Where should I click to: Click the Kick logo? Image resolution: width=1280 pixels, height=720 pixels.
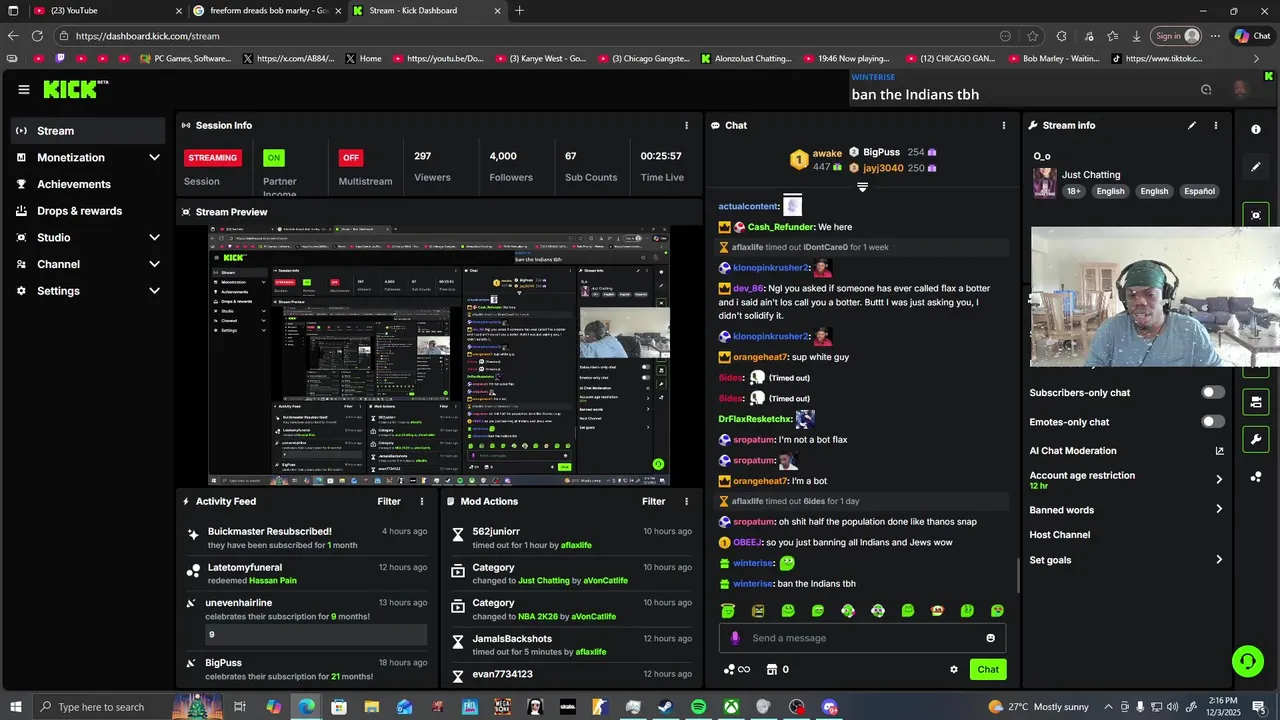tap(75, 89)
